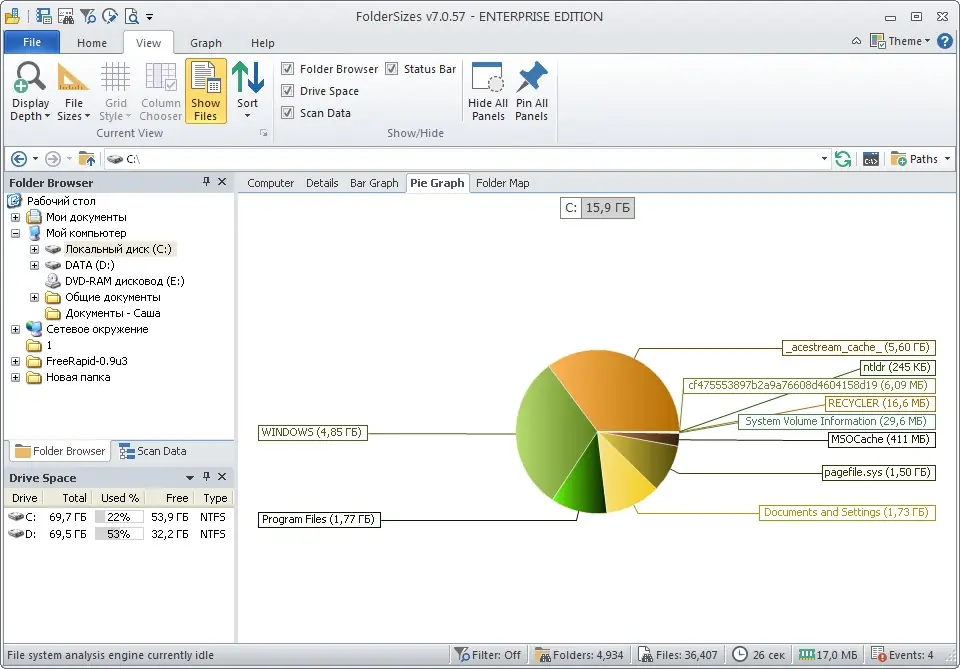Click the green Refresh scan icon

point(843,159)
